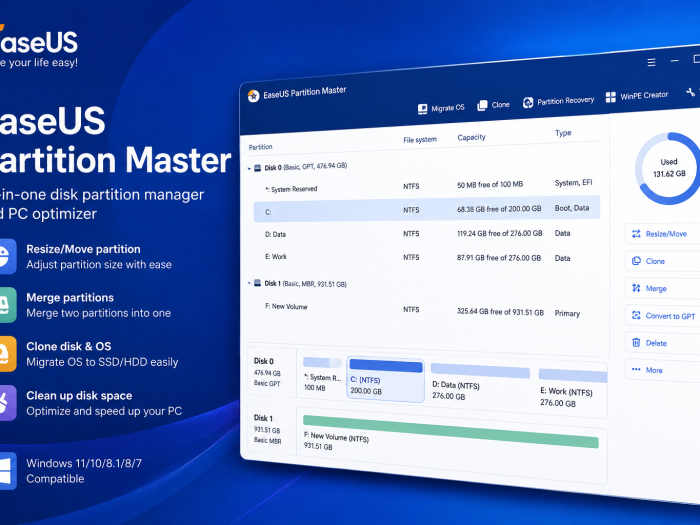The image size is (700, 525).
Task: Click the EaseUS Partition Master app logo
Action: (x=254, y=96)
